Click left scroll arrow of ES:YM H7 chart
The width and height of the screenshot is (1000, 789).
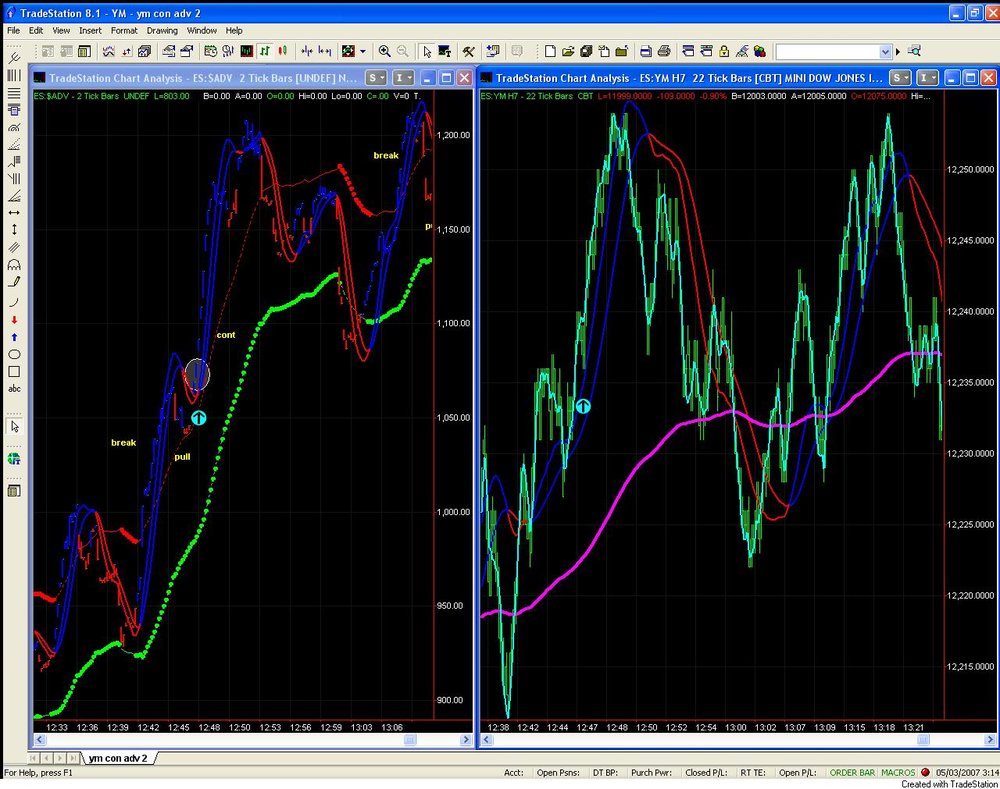pos(487,740)
